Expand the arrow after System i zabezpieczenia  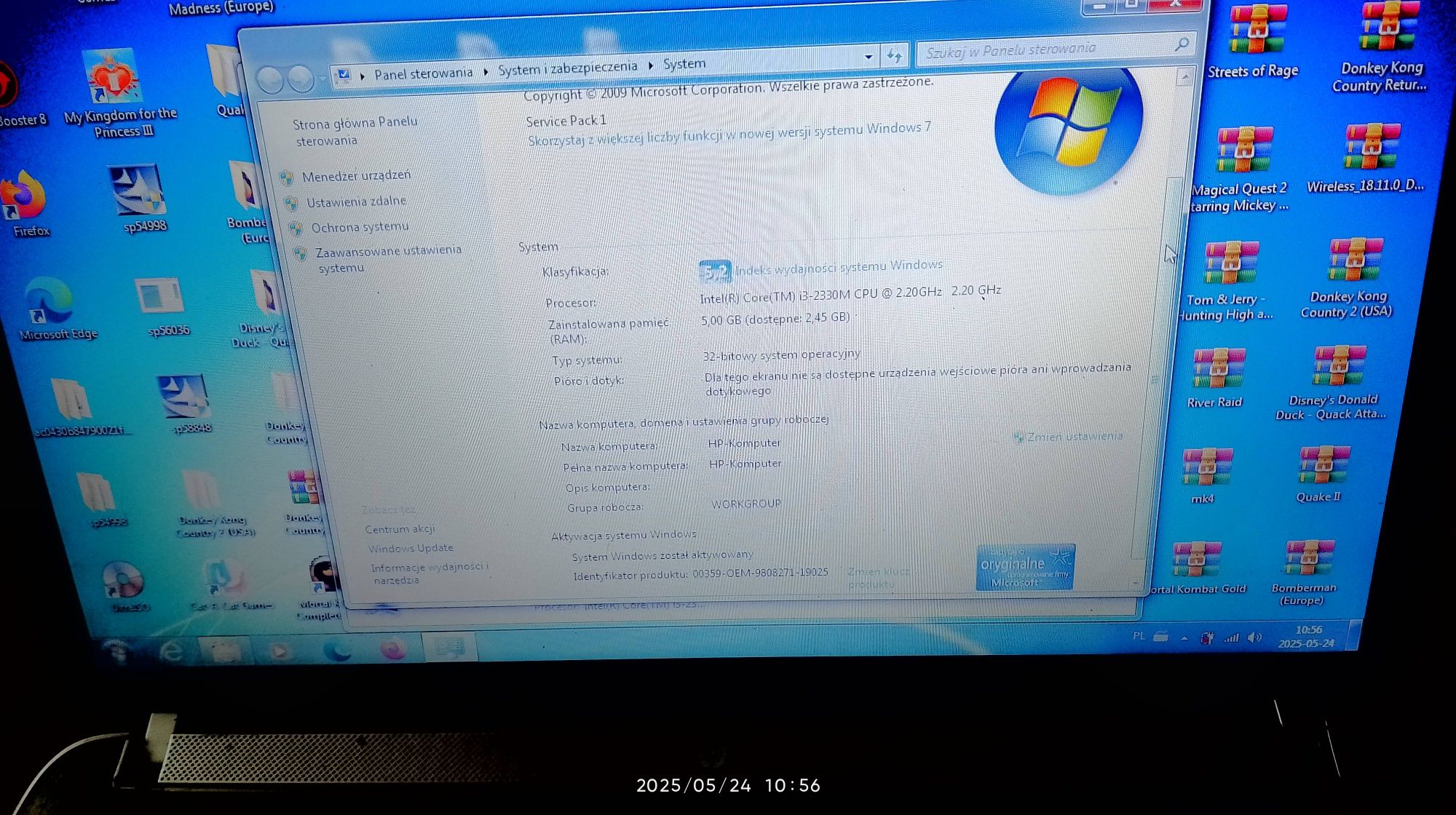pos(651,65)
